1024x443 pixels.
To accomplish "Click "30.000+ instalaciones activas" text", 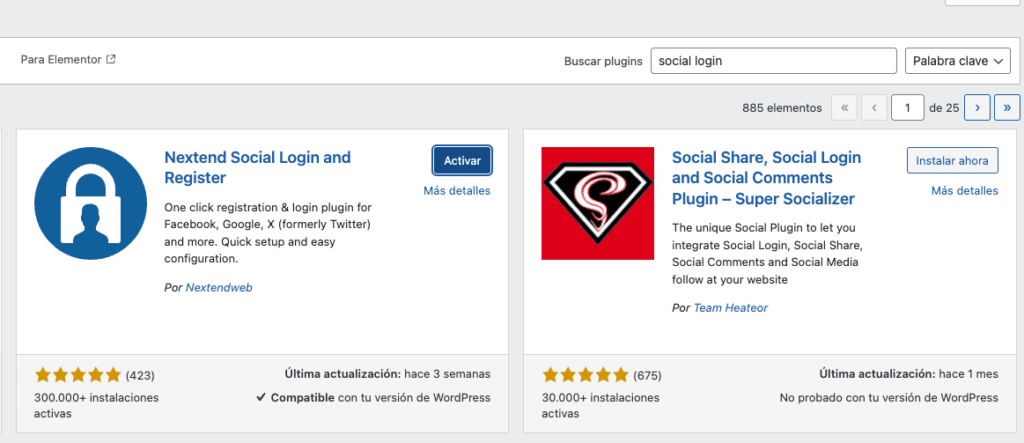I will [x=601, y=405].
